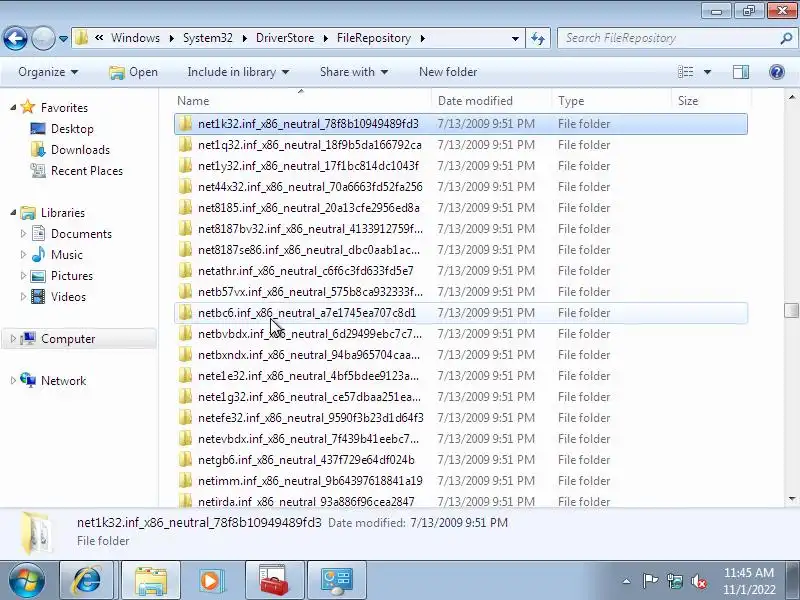This screenshot has height=600, width=800.
Task: Open Action Center flag icon
Action: pos(650,581)
